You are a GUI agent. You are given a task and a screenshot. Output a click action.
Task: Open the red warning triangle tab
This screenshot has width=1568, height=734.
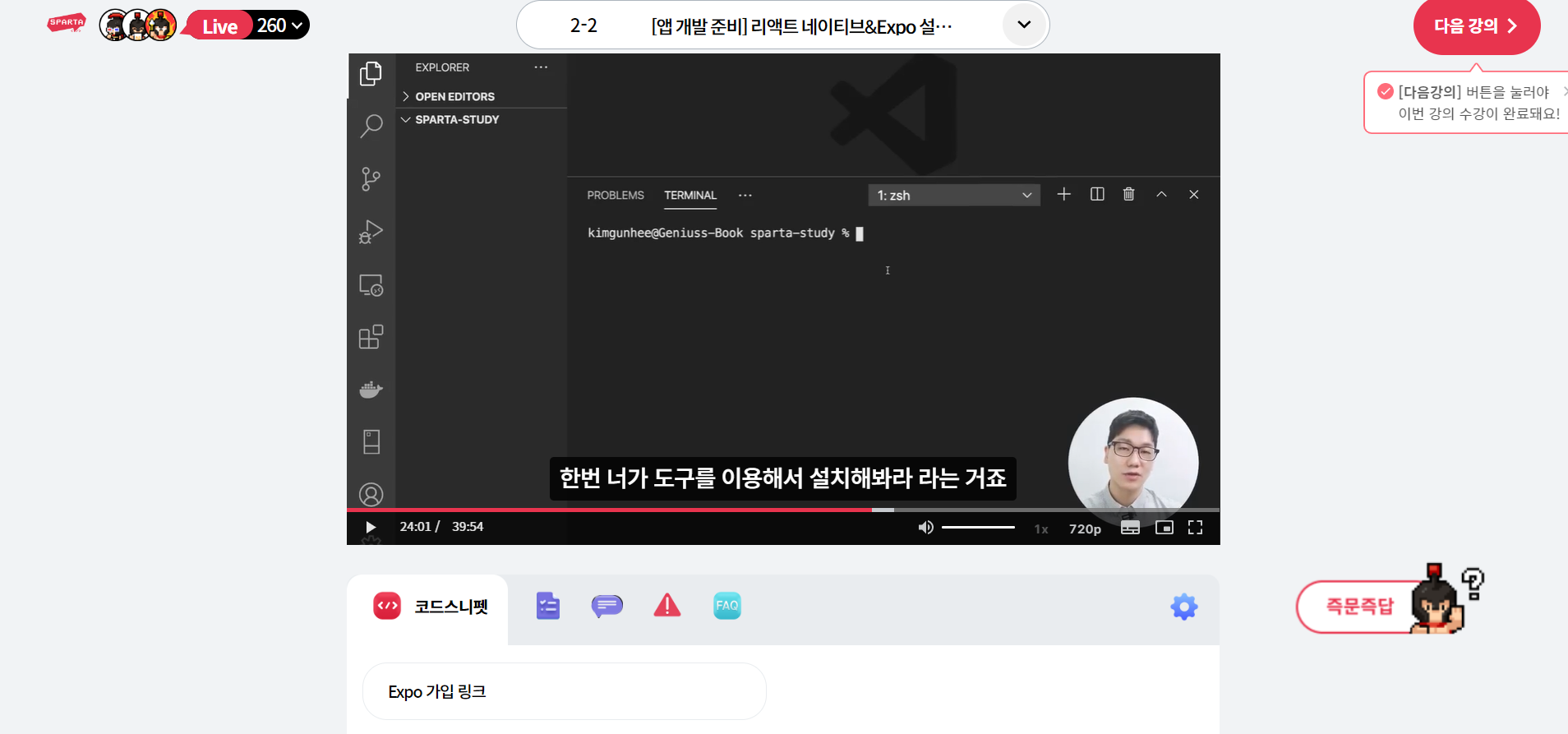tap(667, 606)
